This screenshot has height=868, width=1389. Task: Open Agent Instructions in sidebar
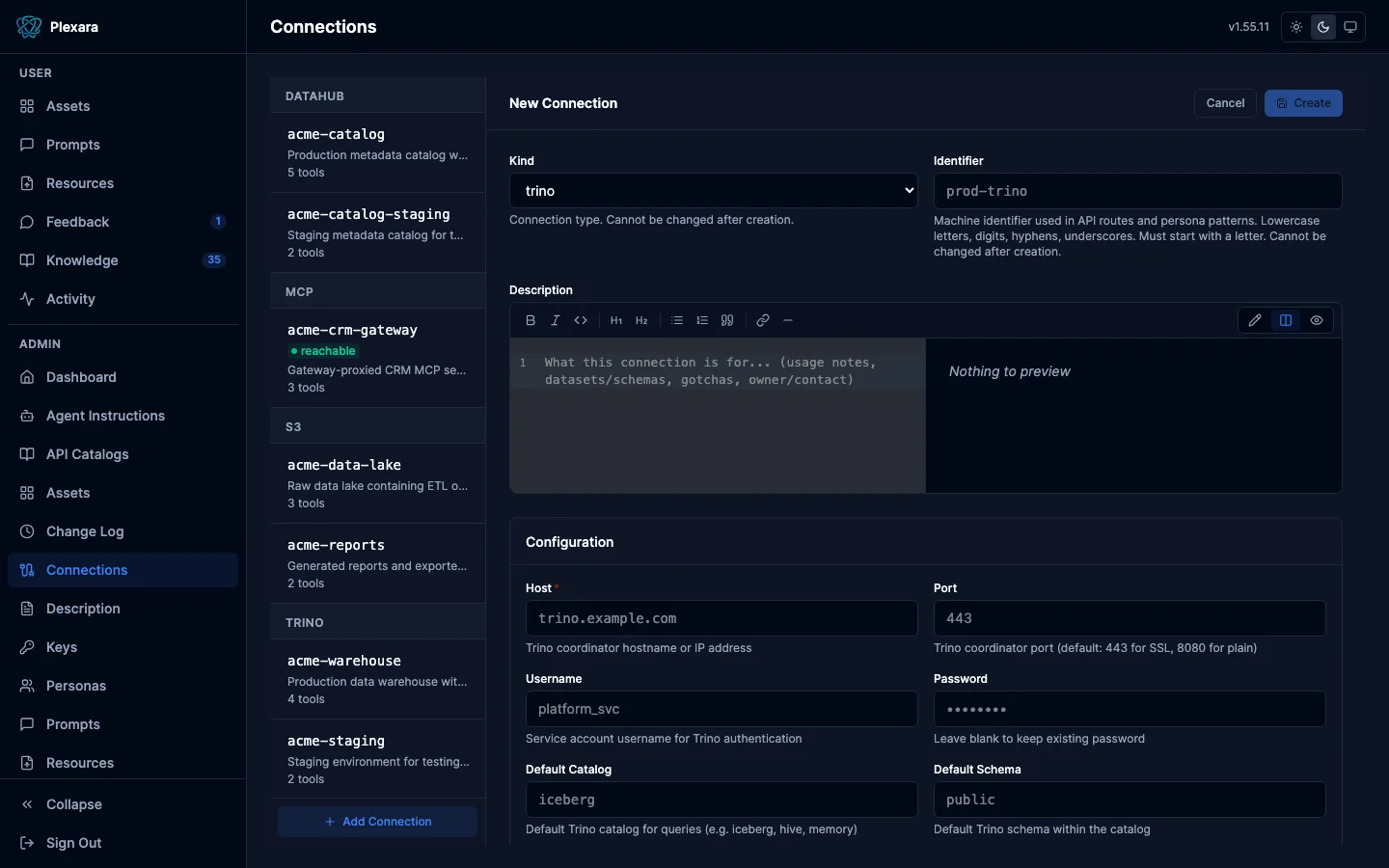(123, 416)
